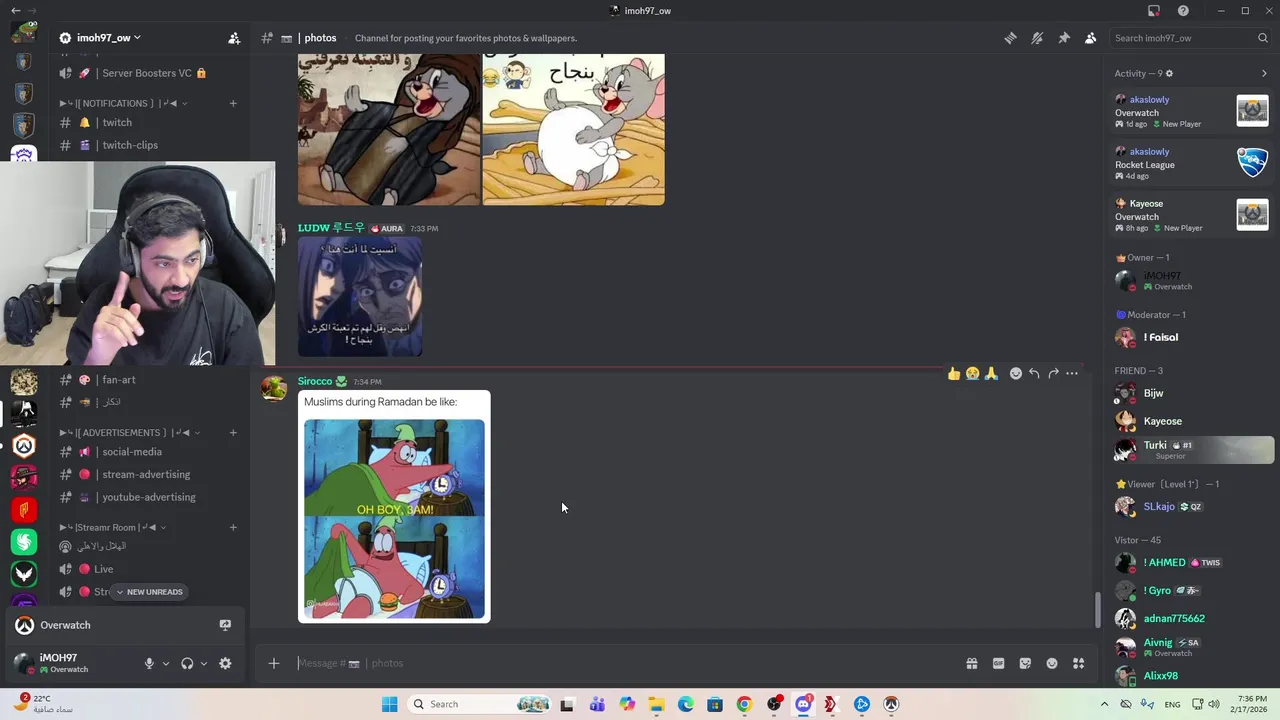Open the gift icon in message bar

point(971,663)
